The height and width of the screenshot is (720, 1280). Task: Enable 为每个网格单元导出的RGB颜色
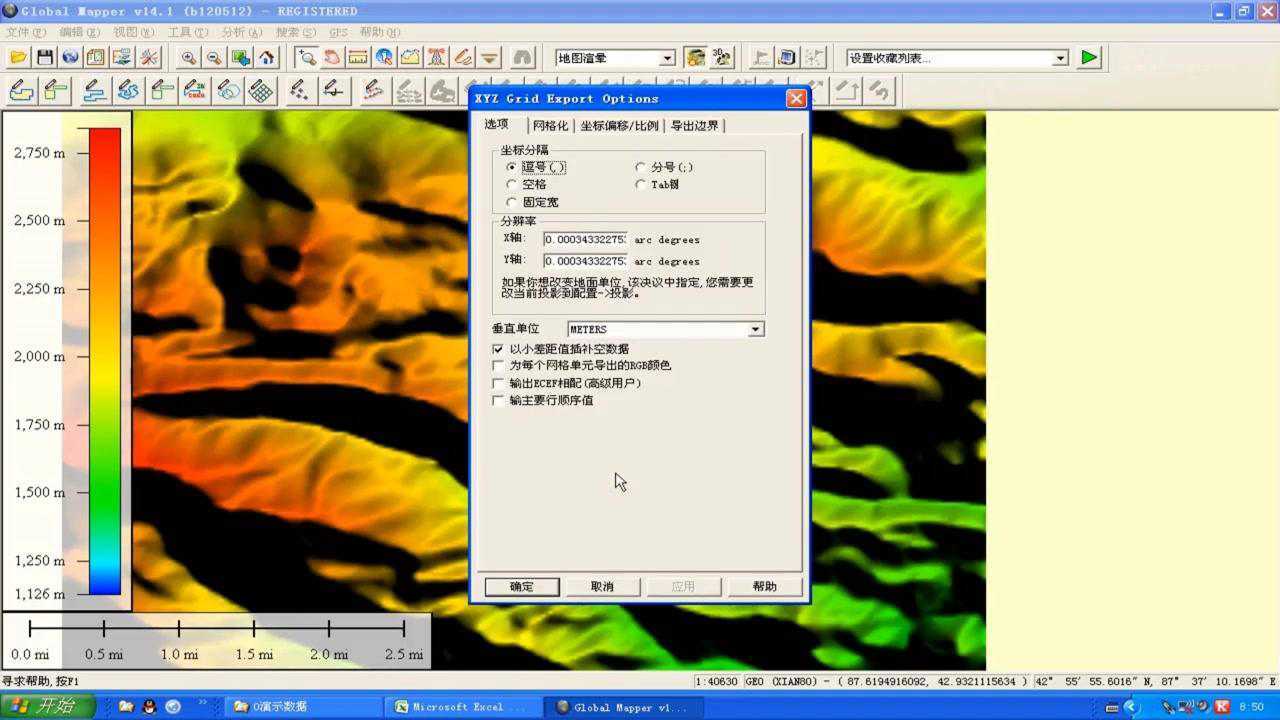(x=498, y=366)
